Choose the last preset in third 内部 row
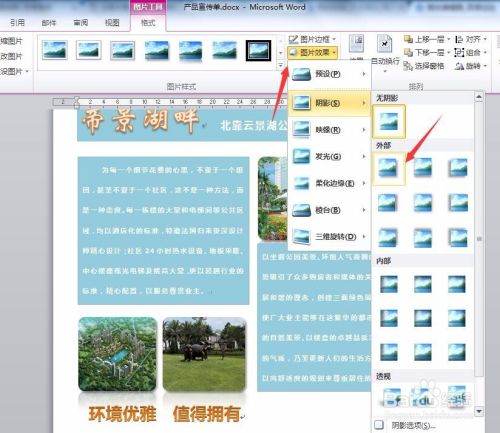Viewport: 500px width, 433px height. (457, 352)
